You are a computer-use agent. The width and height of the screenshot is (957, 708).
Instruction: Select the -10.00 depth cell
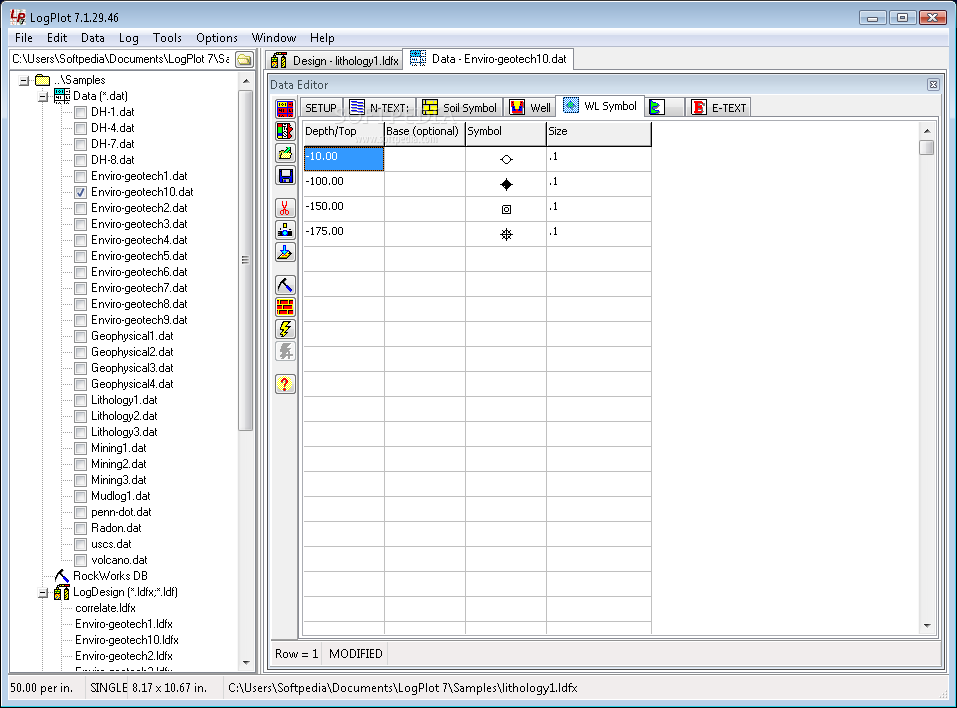tap(344, 159)
